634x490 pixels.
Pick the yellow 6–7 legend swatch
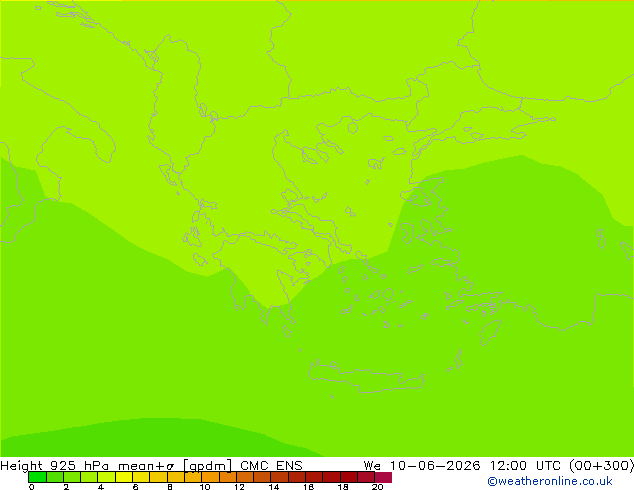pos(141,477)
